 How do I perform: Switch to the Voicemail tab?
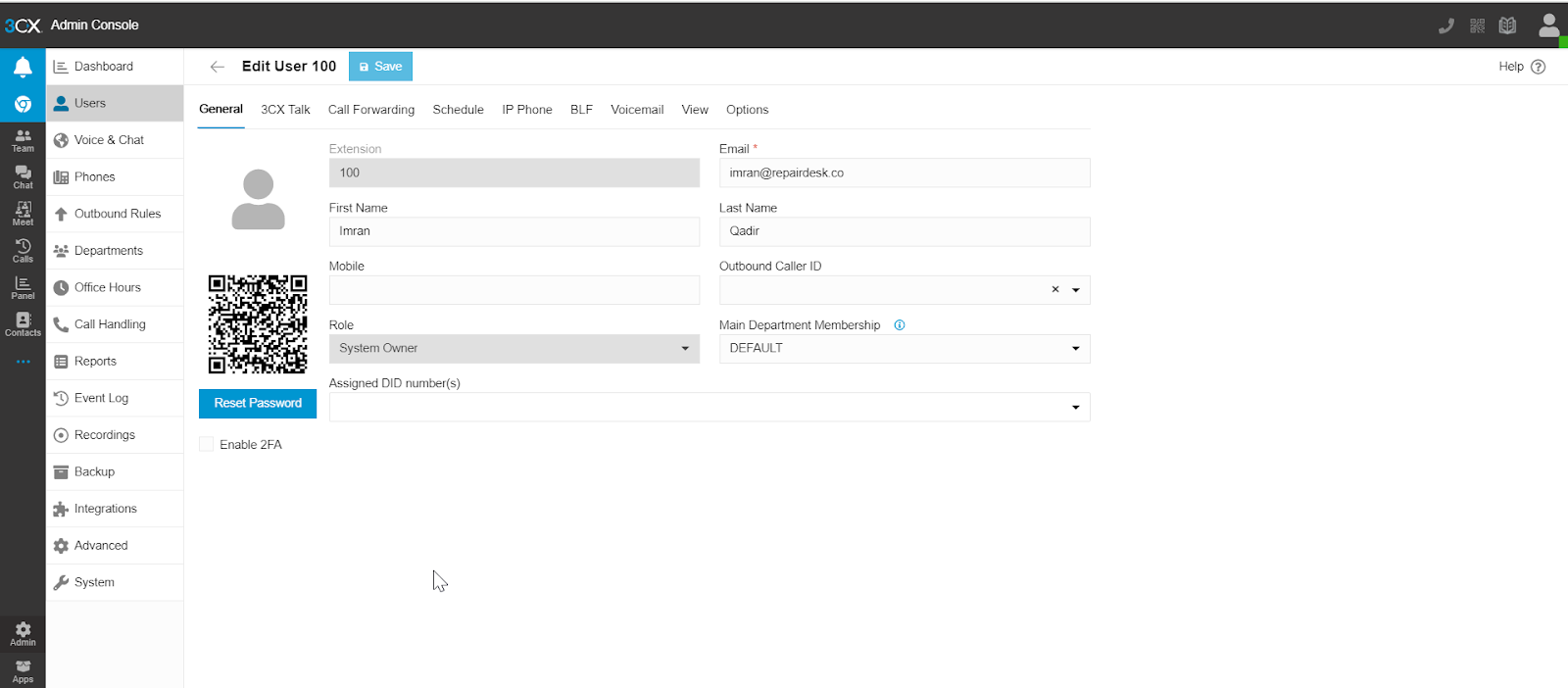coord(637,110)
